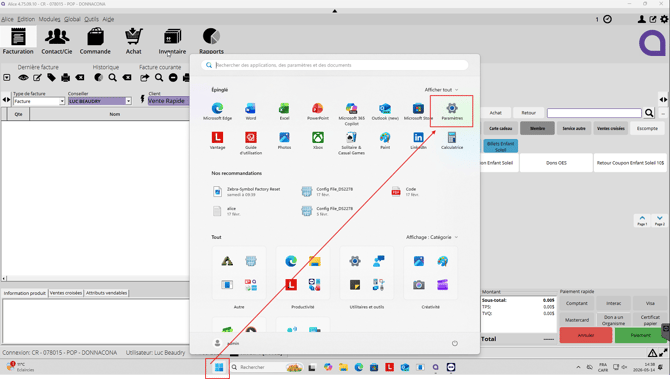The height and width of the screenshot is (379, 670).
Task: Click the Client field showing Vente Rapide
Action: (x=168, y=101)
